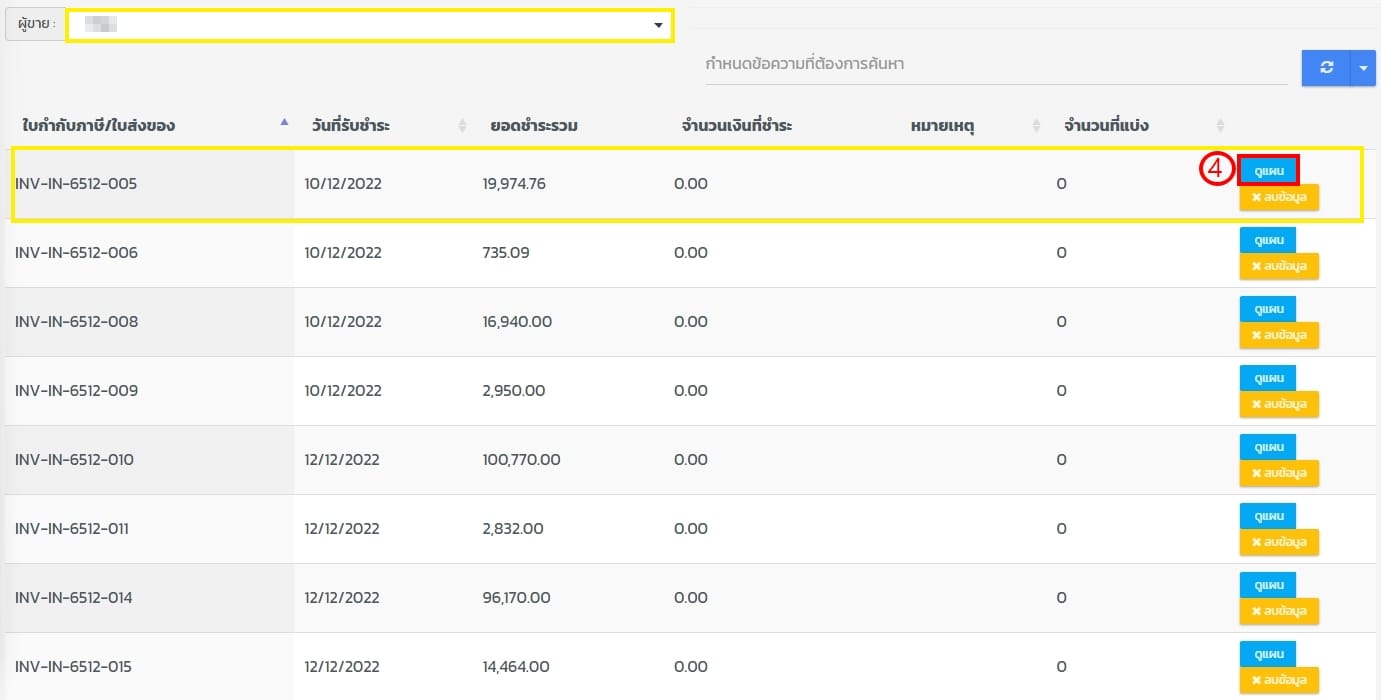Screen dimensions: 1381x700
Task: Click the ยอดชำระรวม column header
Action: (x=533, y=125)
